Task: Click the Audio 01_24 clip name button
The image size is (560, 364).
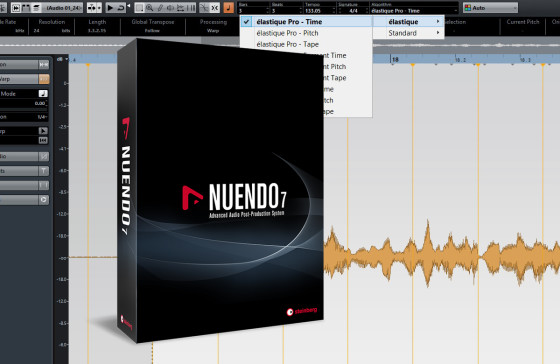Action: 63,8
